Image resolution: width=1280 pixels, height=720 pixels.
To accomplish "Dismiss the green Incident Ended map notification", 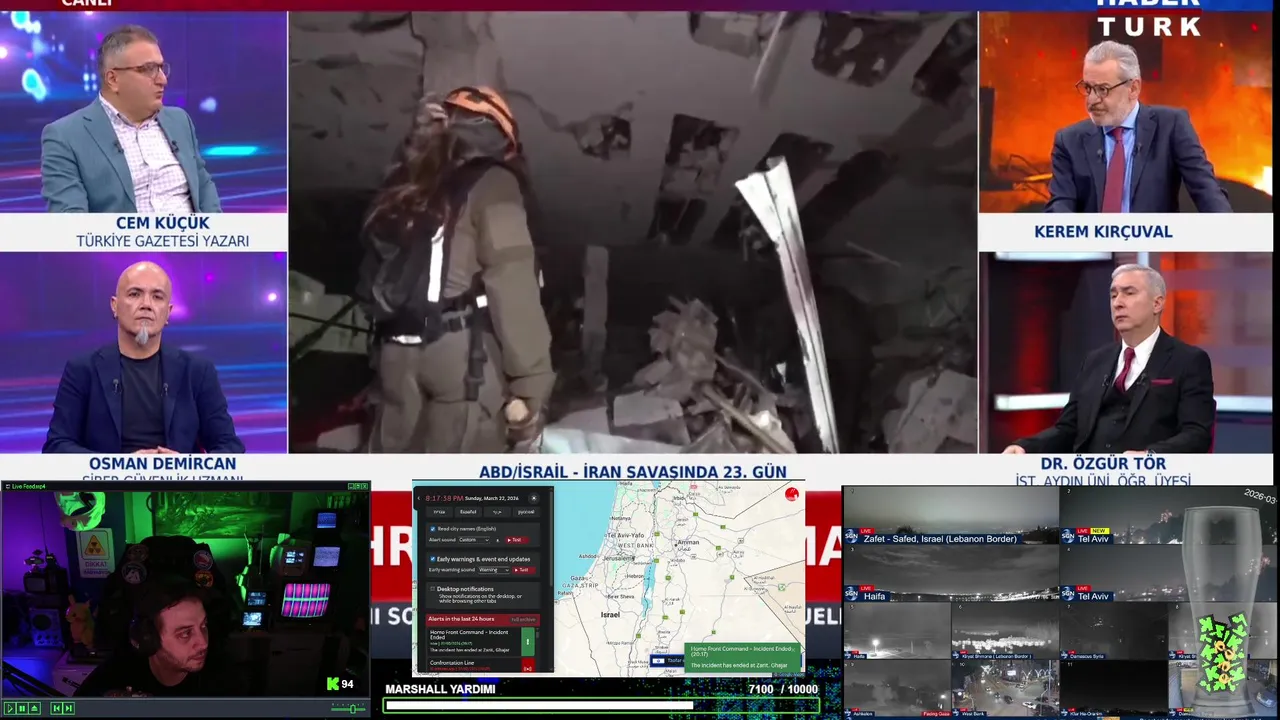I will point(793,649).
